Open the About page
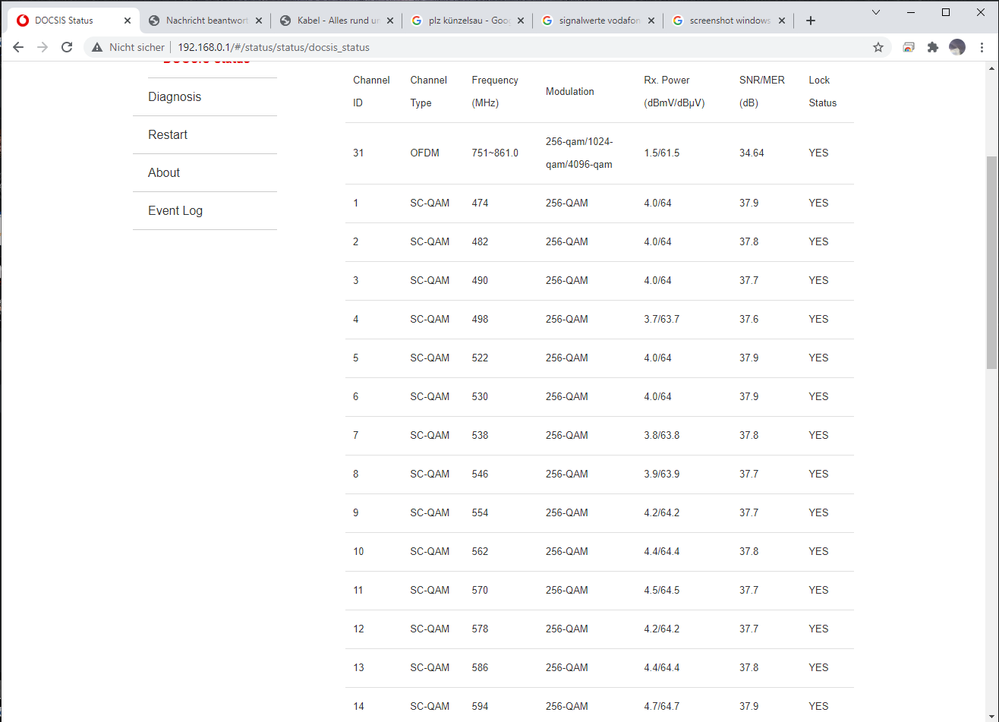 coord(163,172)
